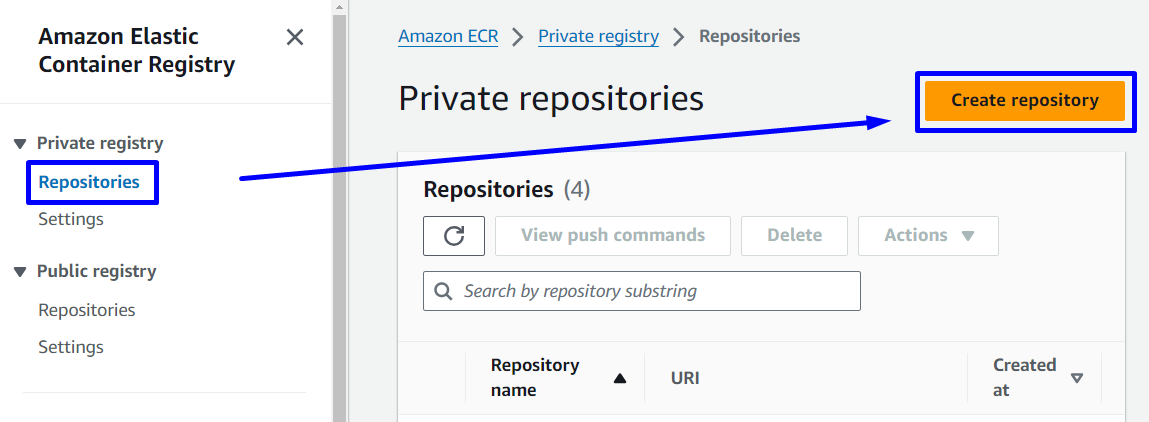Click the refresh repositories icon button
Screen dimensions: 1149x422
pos(454,236)
